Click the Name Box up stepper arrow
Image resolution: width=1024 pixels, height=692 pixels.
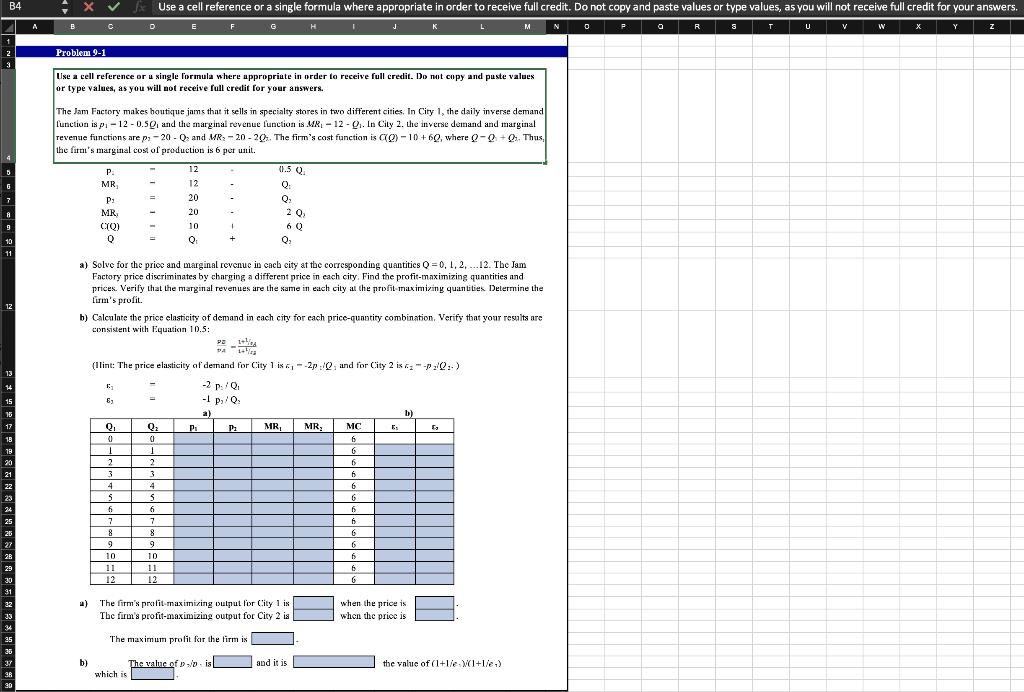65,3
